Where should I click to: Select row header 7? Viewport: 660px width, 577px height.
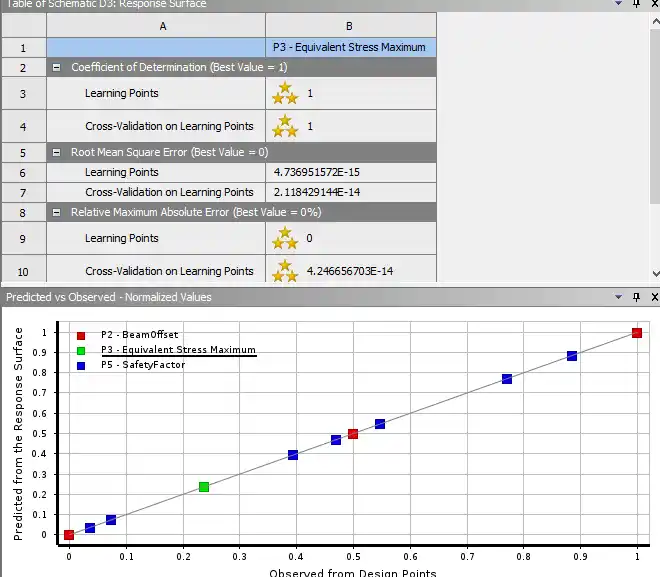pyautogui.click(x=24, y=193)
